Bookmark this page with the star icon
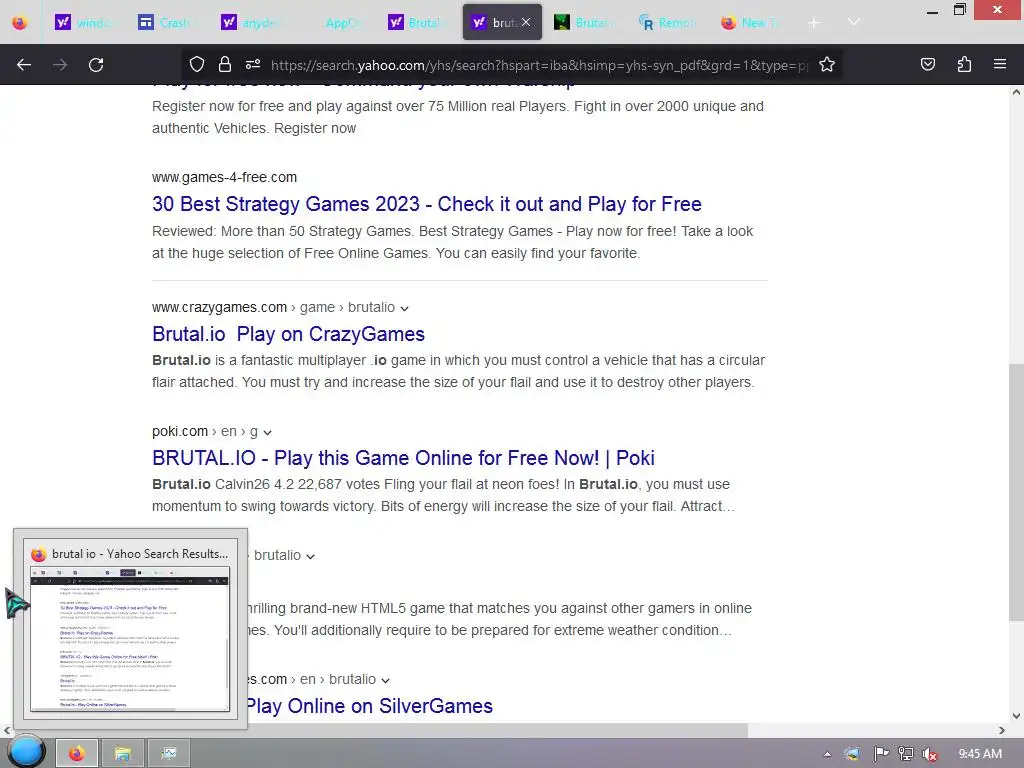 (827, 65)
